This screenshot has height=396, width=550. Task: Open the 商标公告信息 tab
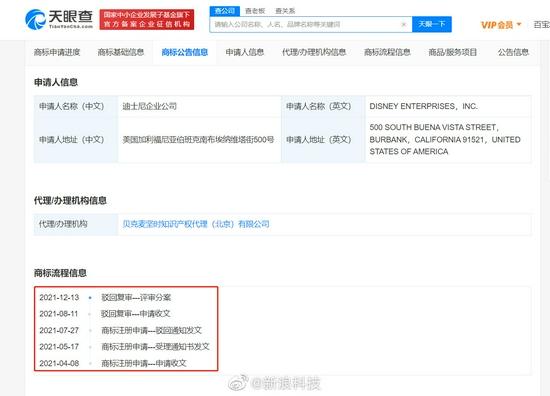[x=185, y=52]
